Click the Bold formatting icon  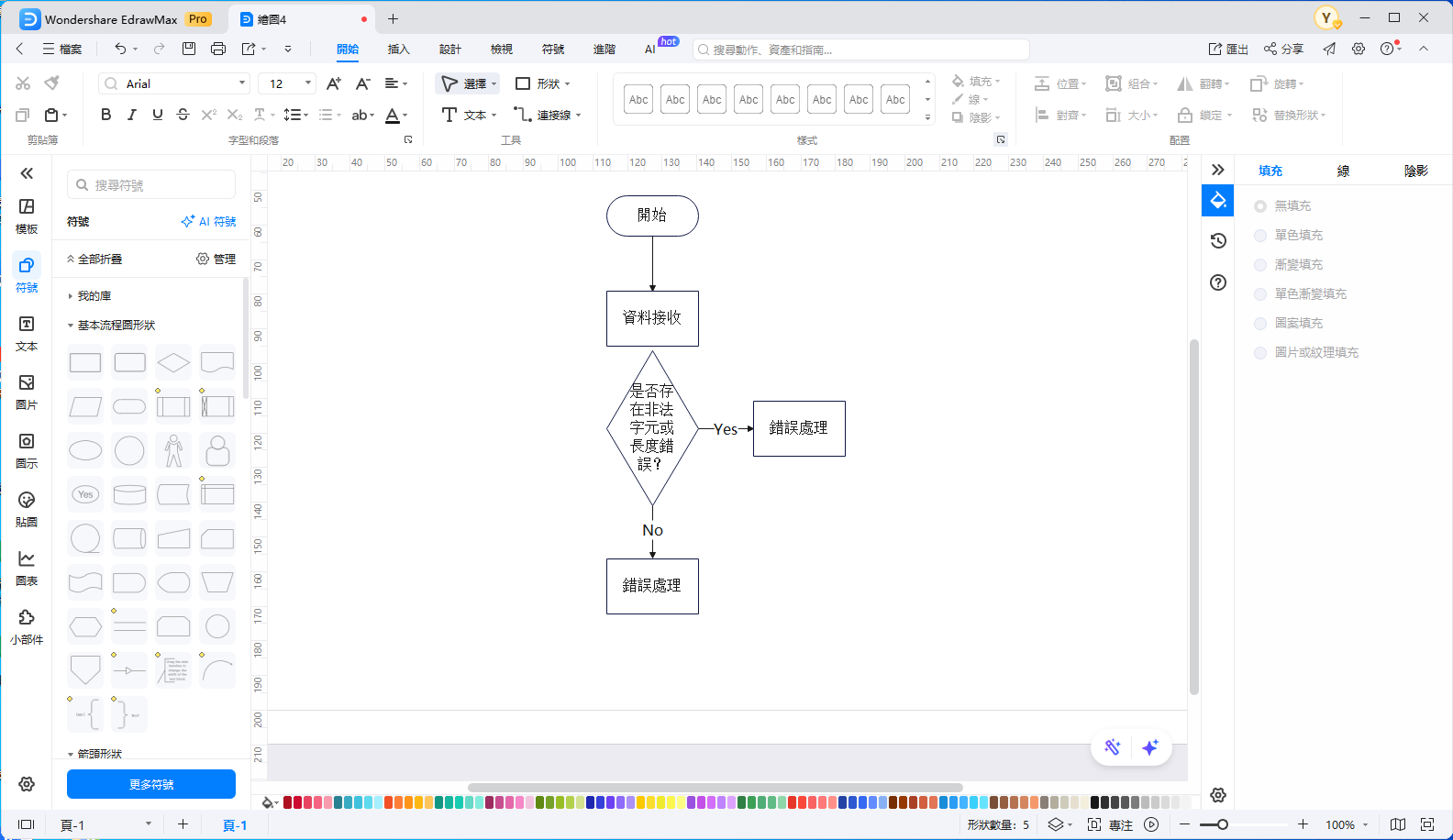pos(106,115)
